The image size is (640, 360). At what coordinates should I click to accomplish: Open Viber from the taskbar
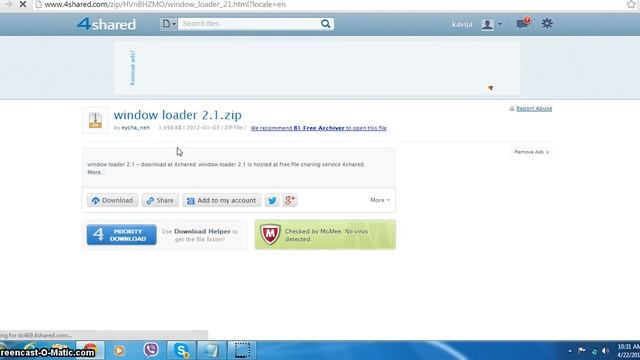(x=151, y=350)
